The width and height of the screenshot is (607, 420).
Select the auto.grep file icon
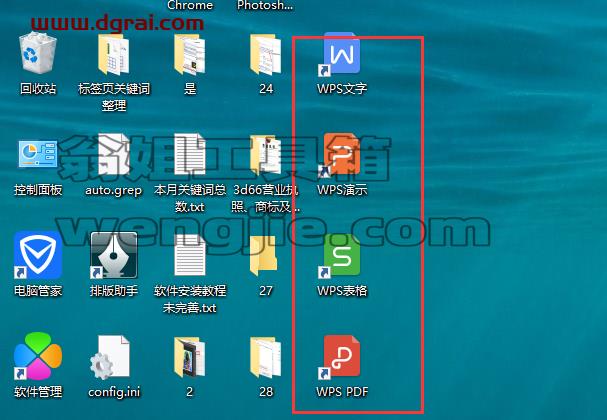pyautogui.click(x=113, y=155)
